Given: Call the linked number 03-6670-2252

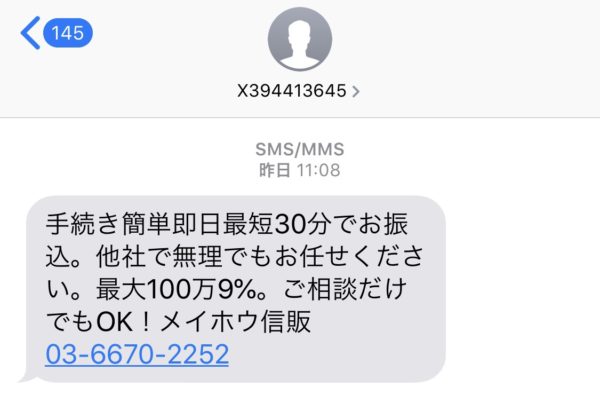Looking at the screenshot, I should coord(137,354).
